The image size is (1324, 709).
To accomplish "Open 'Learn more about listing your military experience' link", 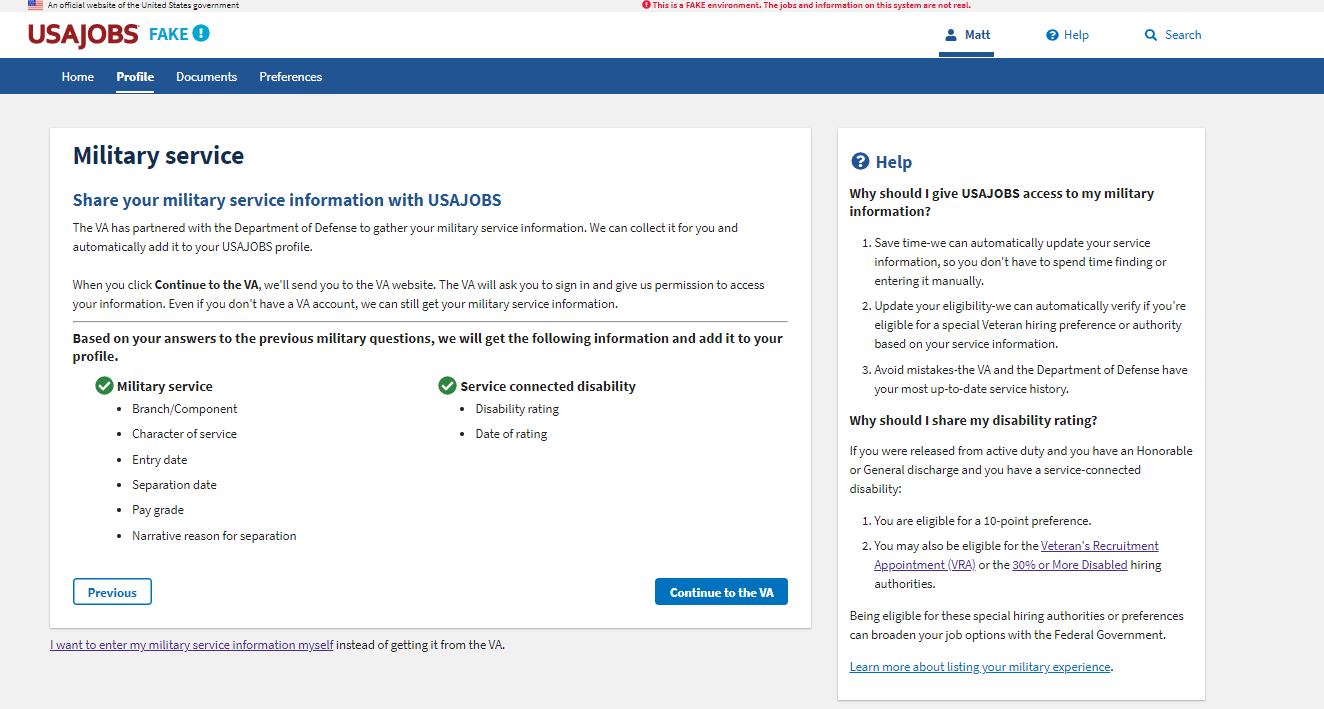I will pyautogui.click(x=980, y=667).
